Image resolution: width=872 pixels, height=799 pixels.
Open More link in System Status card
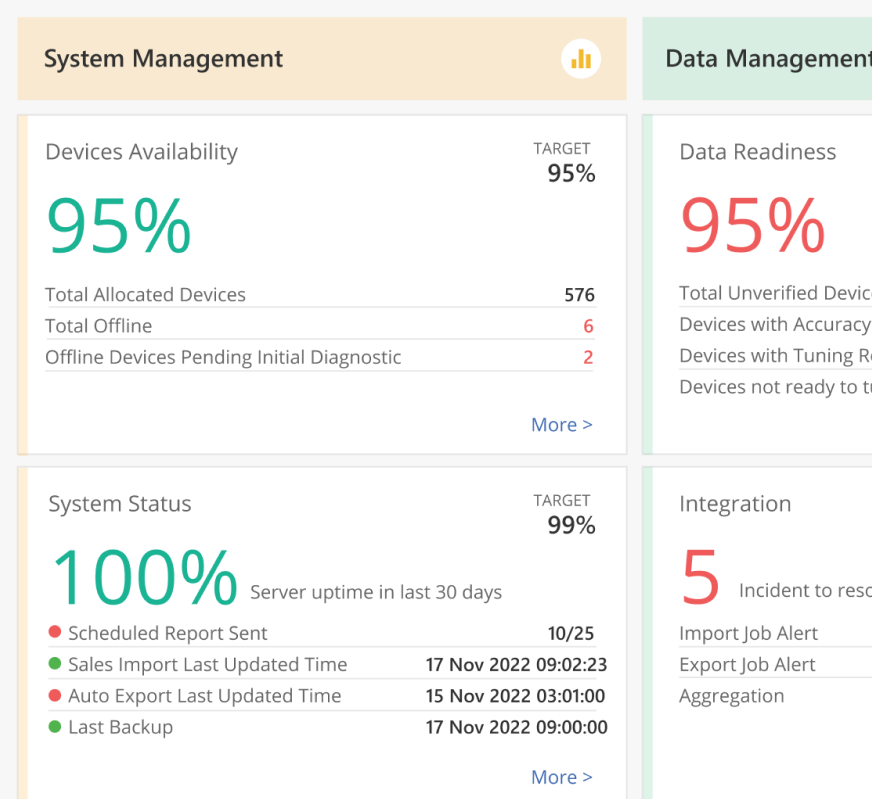[x=561, y=777]
